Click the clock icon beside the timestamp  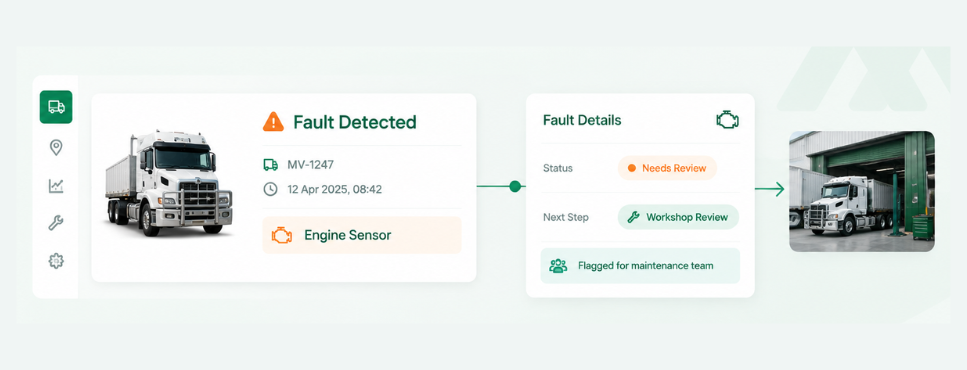(x=270, y=189)
